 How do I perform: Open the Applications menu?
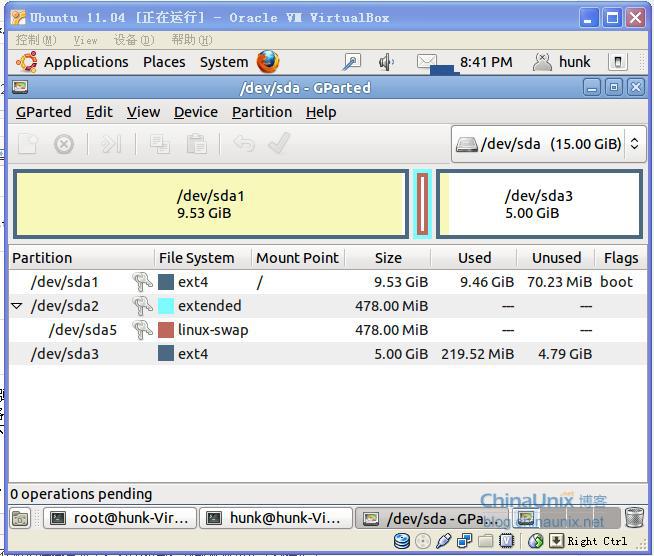86,62
